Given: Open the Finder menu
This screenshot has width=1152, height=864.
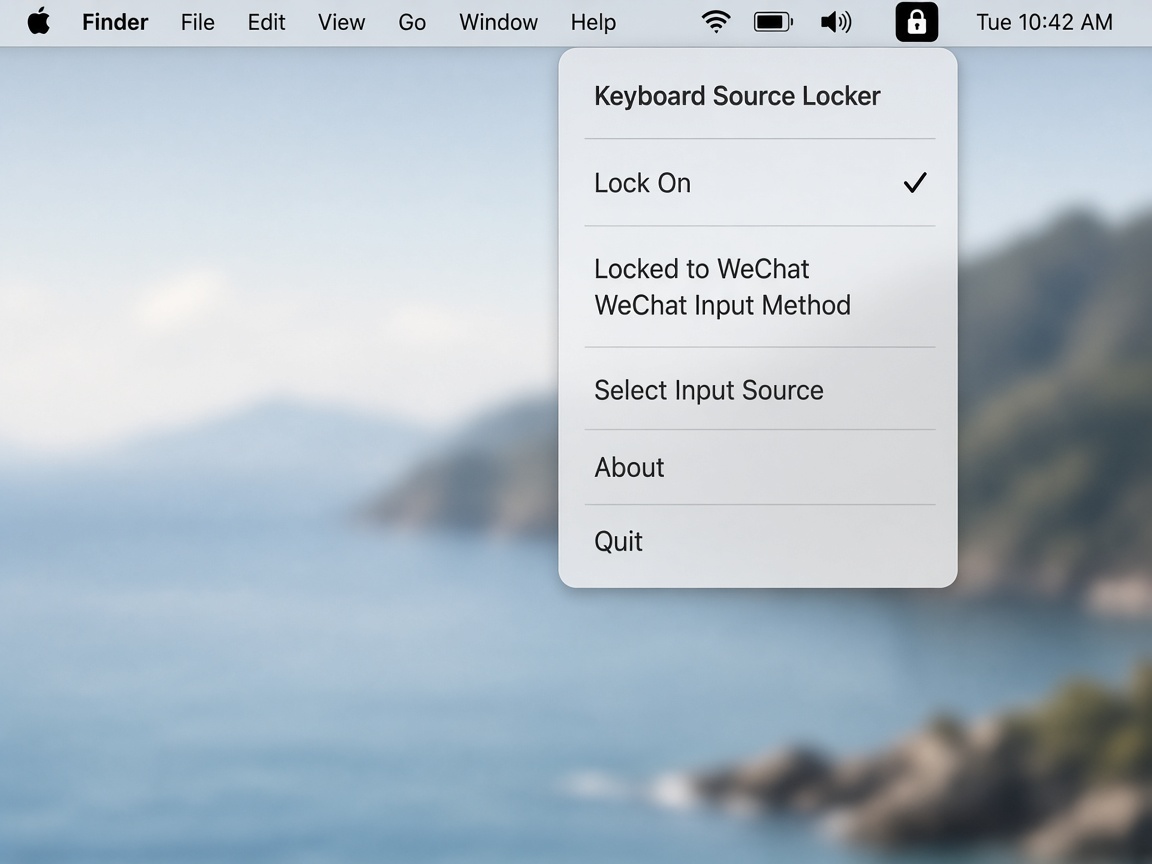Looking at the screenshot, I should pyautogui.click(x=115, y=22).
